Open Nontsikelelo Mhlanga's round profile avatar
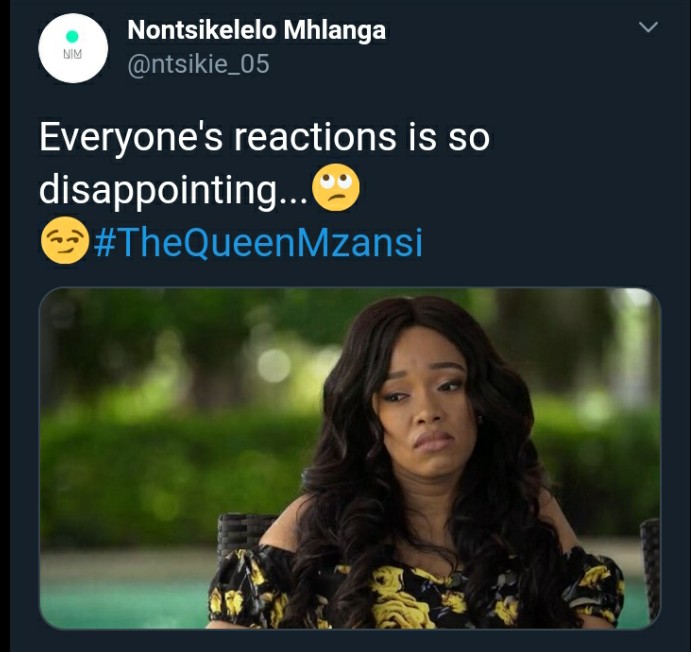 [x=73, y=48]
